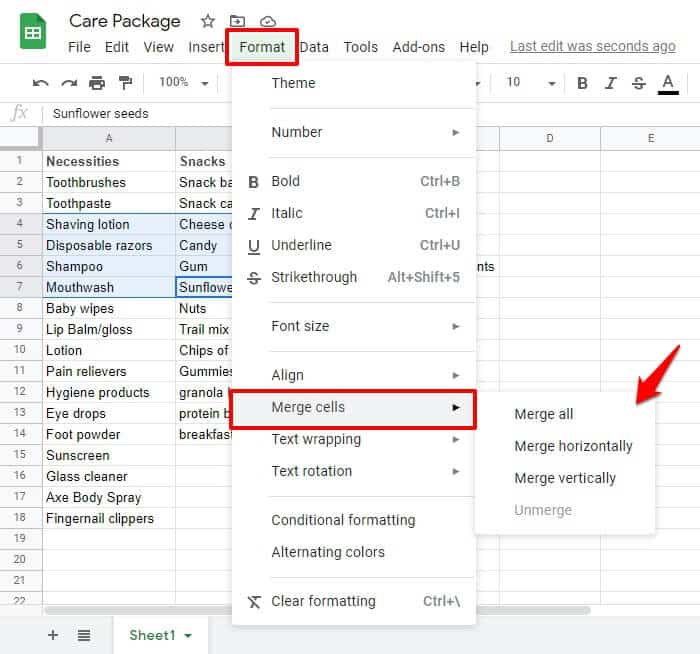700x654 pixels.
Task: Select row 1 header
Action: [x=20, y=161]
